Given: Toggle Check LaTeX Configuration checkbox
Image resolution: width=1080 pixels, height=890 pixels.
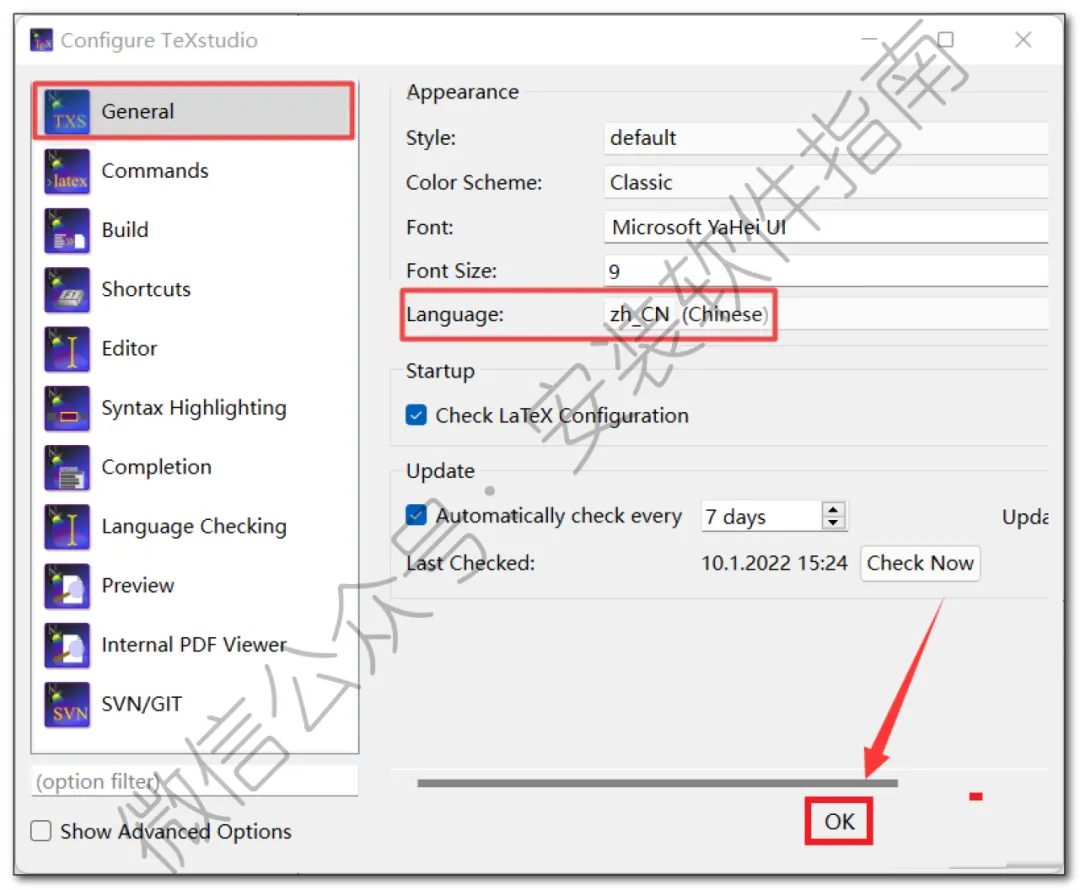Looking at the screenshot, I should tap(416, 415).
